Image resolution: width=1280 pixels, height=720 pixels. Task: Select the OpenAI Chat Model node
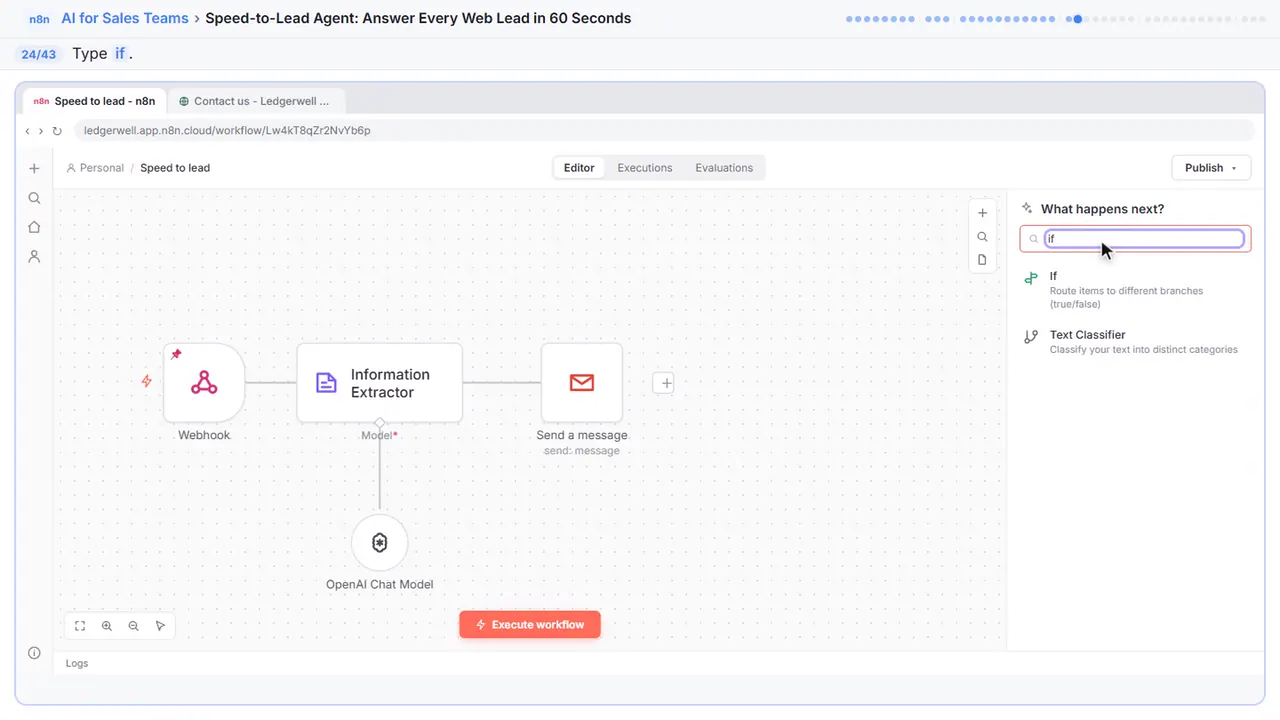[x=380, y=543]
